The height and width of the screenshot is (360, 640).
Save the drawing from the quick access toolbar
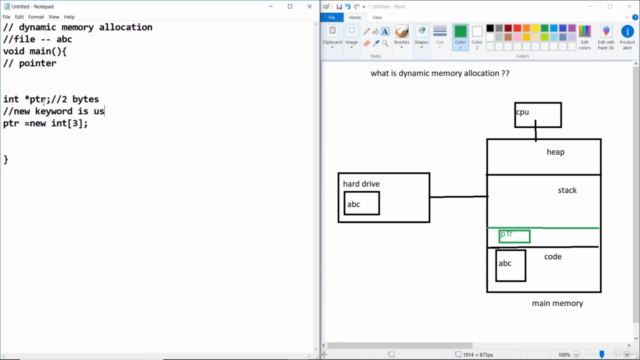click(339, 7)
